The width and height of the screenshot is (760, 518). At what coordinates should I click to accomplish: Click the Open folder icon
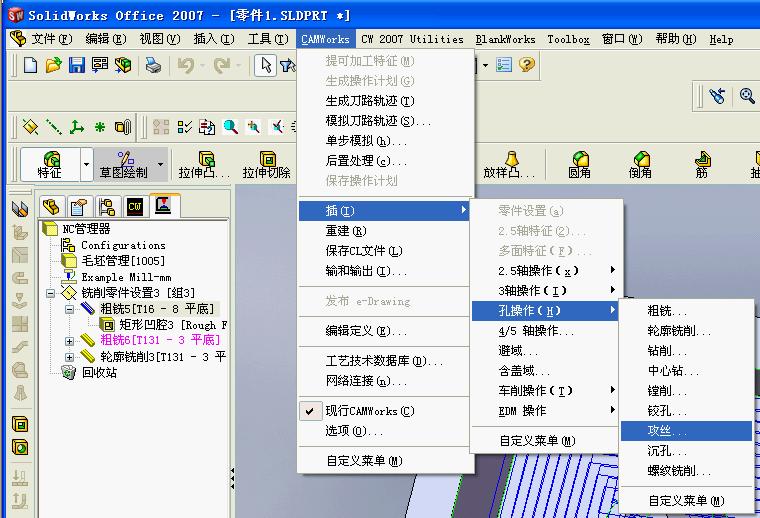(x=53, y=65)
